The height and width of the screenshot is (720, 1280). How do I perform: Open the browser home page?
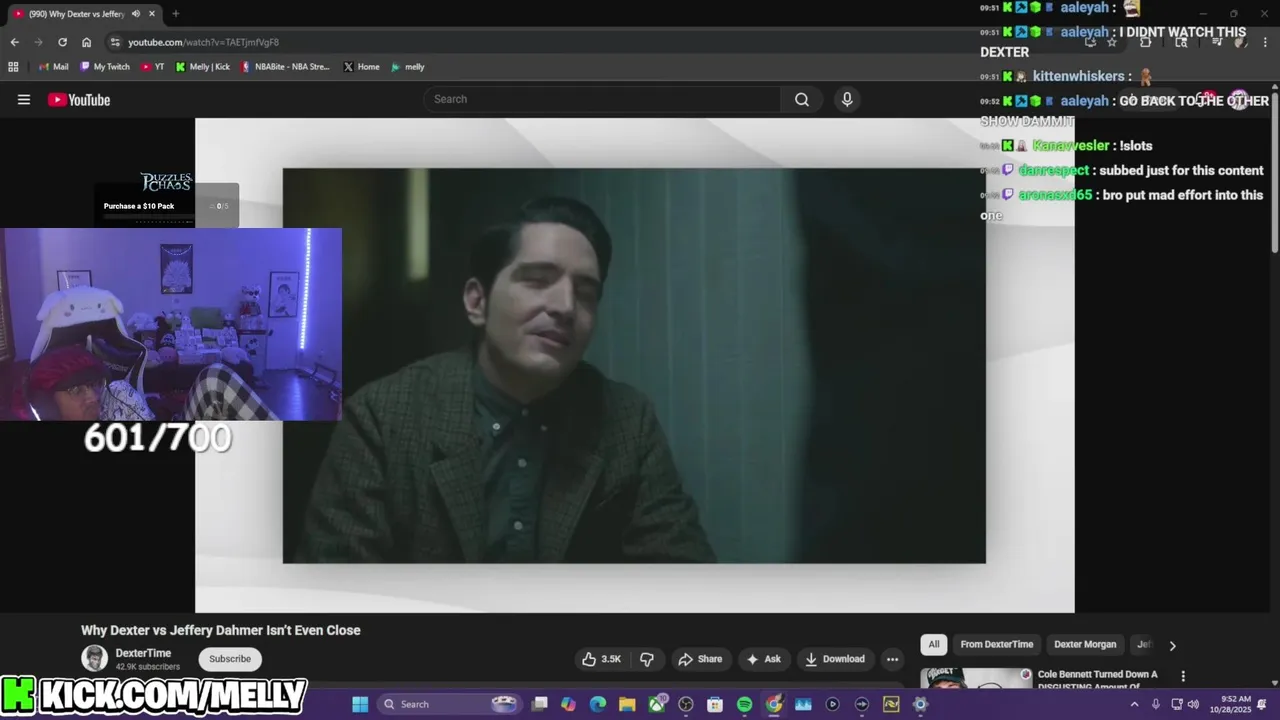[x=86, y=42]
